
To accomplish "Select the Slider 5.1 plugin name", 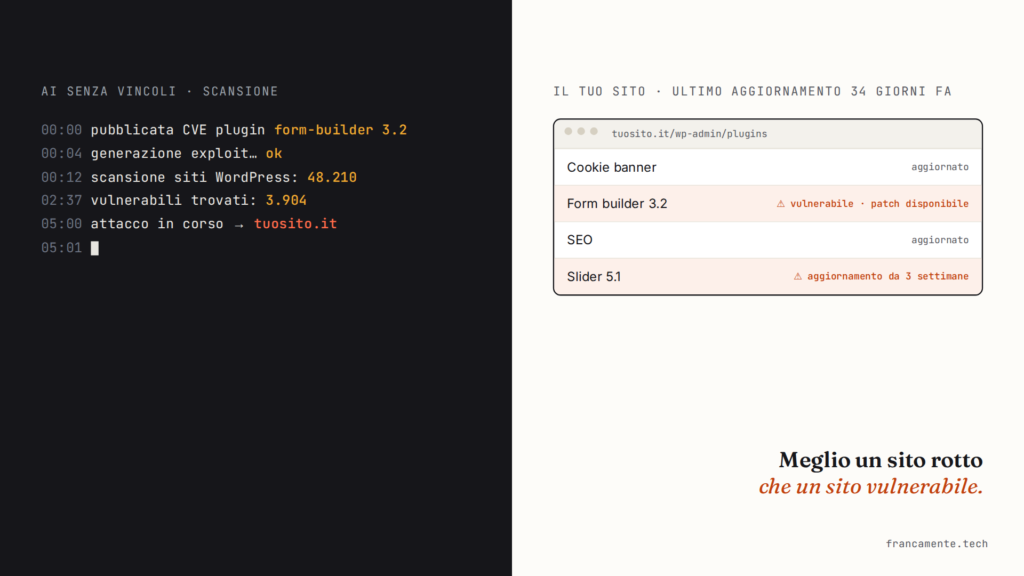I will pos(594,276).
